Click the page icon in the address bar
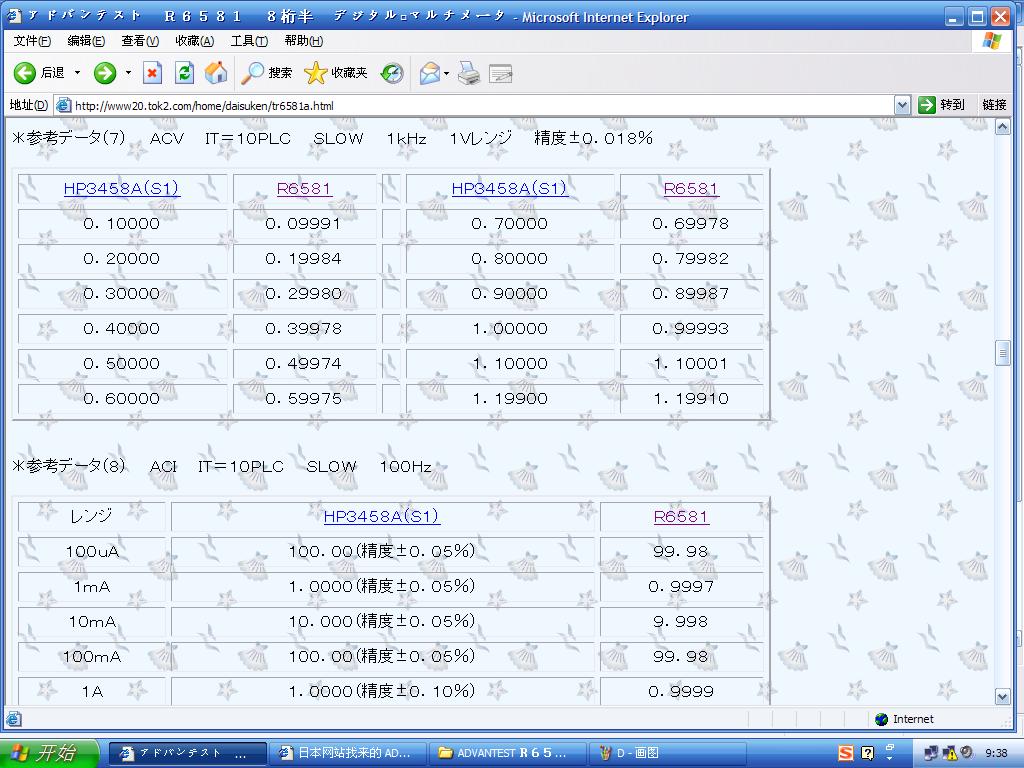This screenshot has height=768, width=1024. coord(63,105)
